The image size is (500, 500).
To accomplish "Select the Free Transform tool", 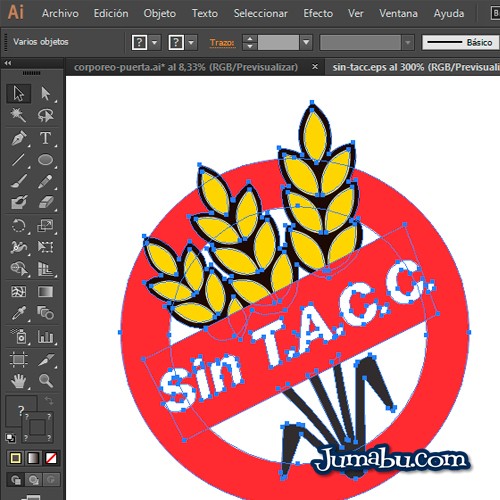I will tap(45, 247).
